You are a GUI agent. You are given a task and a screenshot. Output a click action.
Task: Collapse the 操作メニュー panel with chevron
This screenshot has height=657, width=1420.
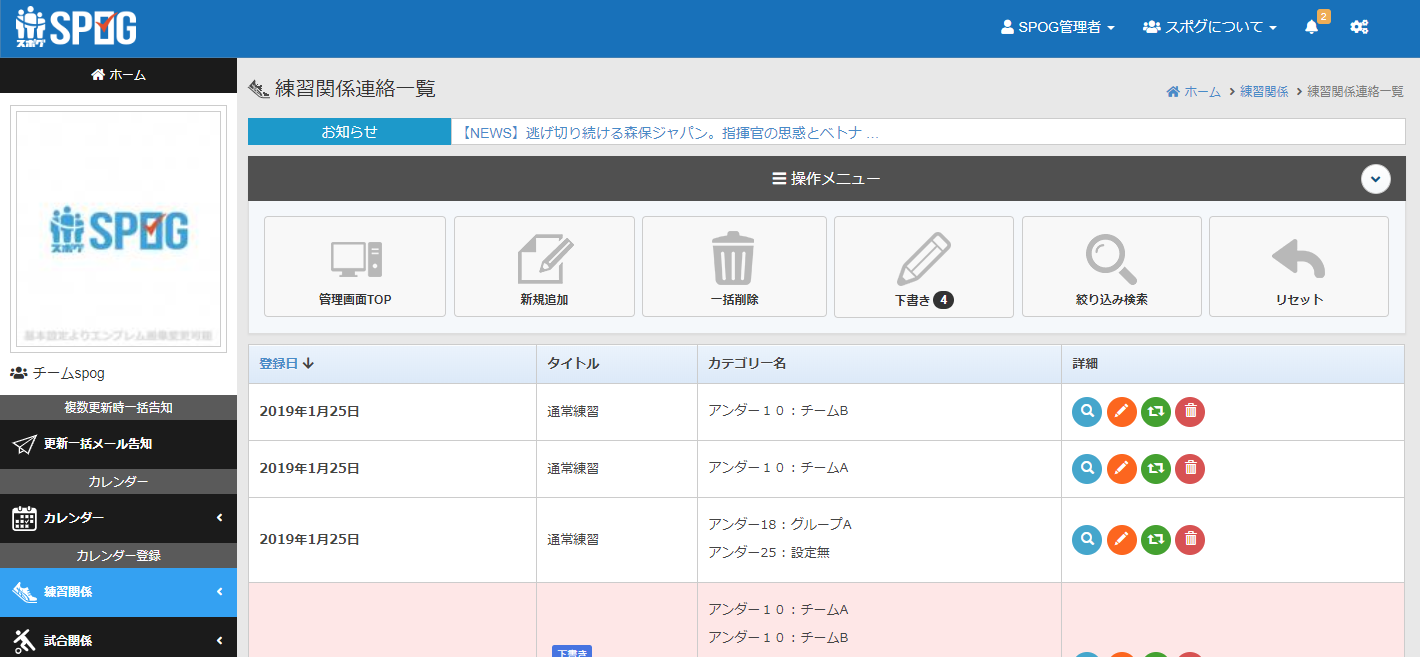click(x=1376, y=179)
